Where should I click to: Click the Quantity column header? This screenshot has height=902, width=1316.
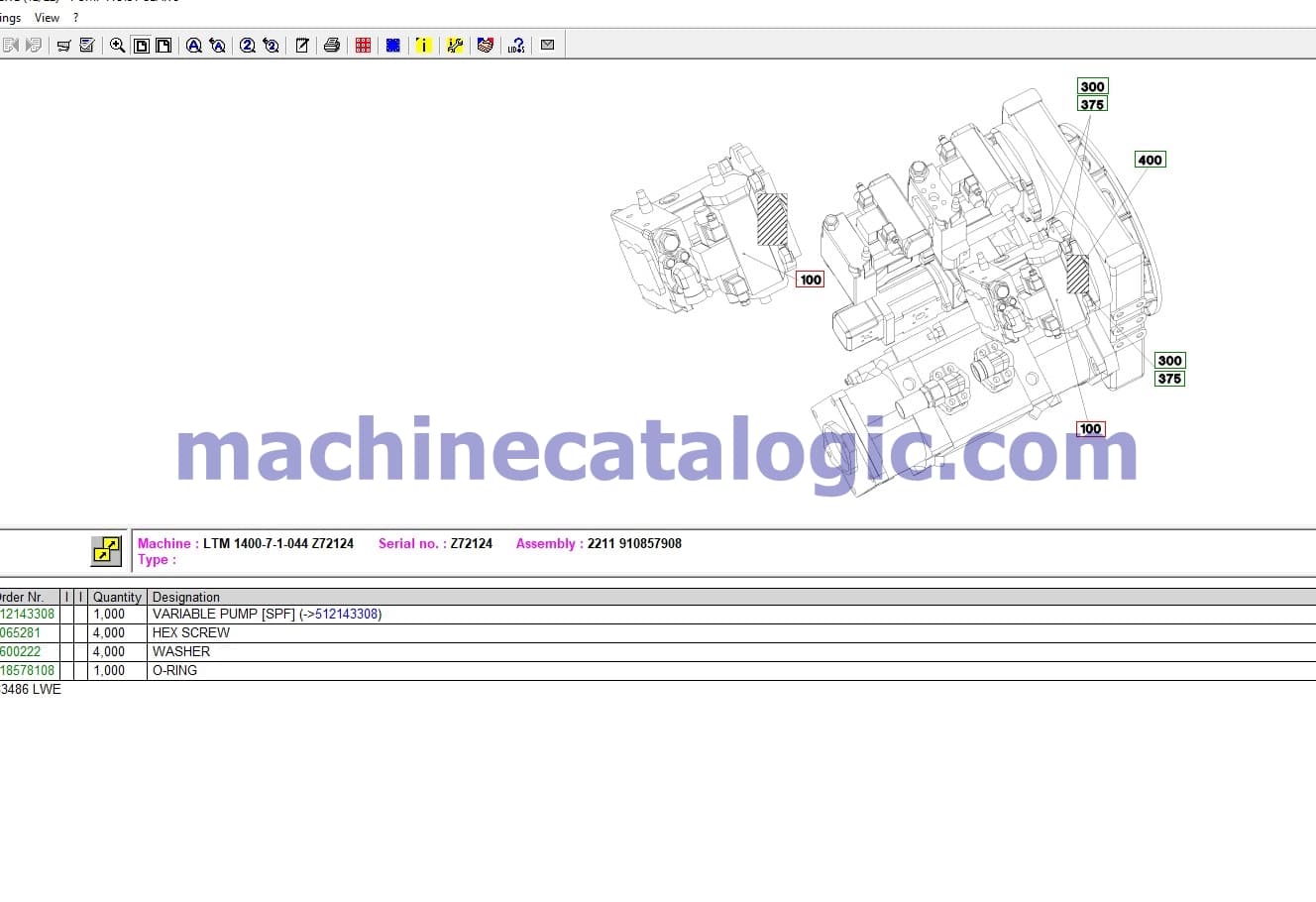pyautogui.click(x=117, y=597)
